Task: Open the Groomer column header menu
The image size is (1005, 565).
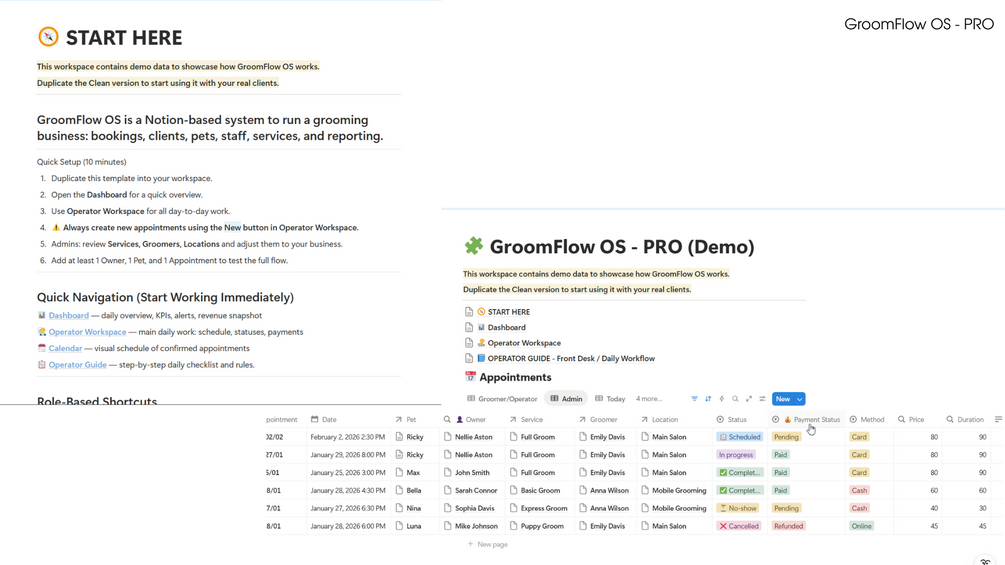Action: click(598, 420)
